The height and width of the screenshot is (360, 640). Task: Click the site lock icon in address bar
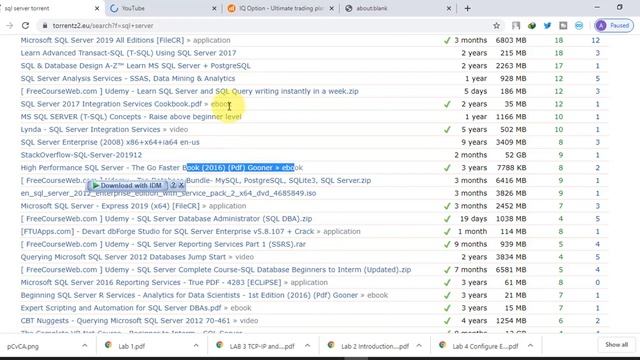pos(45,26)
